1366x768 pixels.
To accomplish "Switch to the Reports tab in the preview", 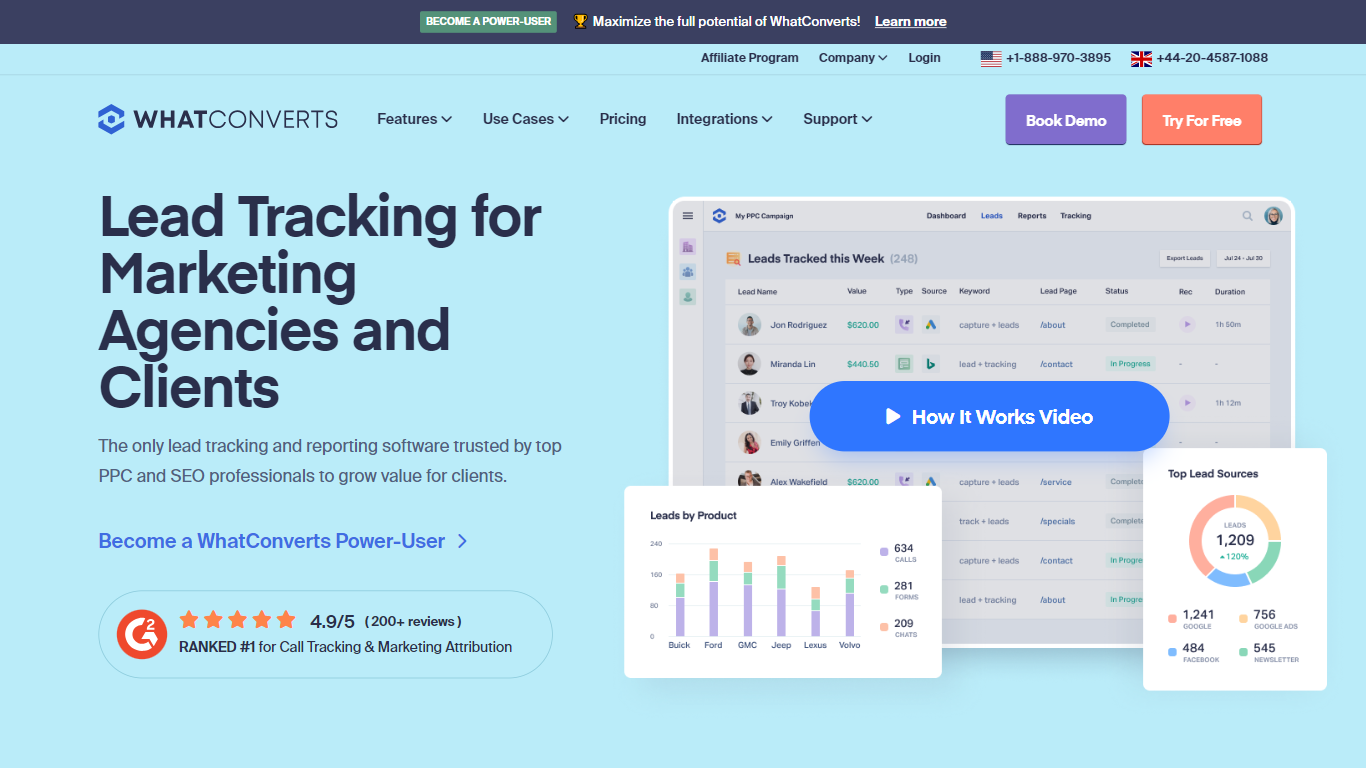I will pyautogui.click(x=1032, y=216).
